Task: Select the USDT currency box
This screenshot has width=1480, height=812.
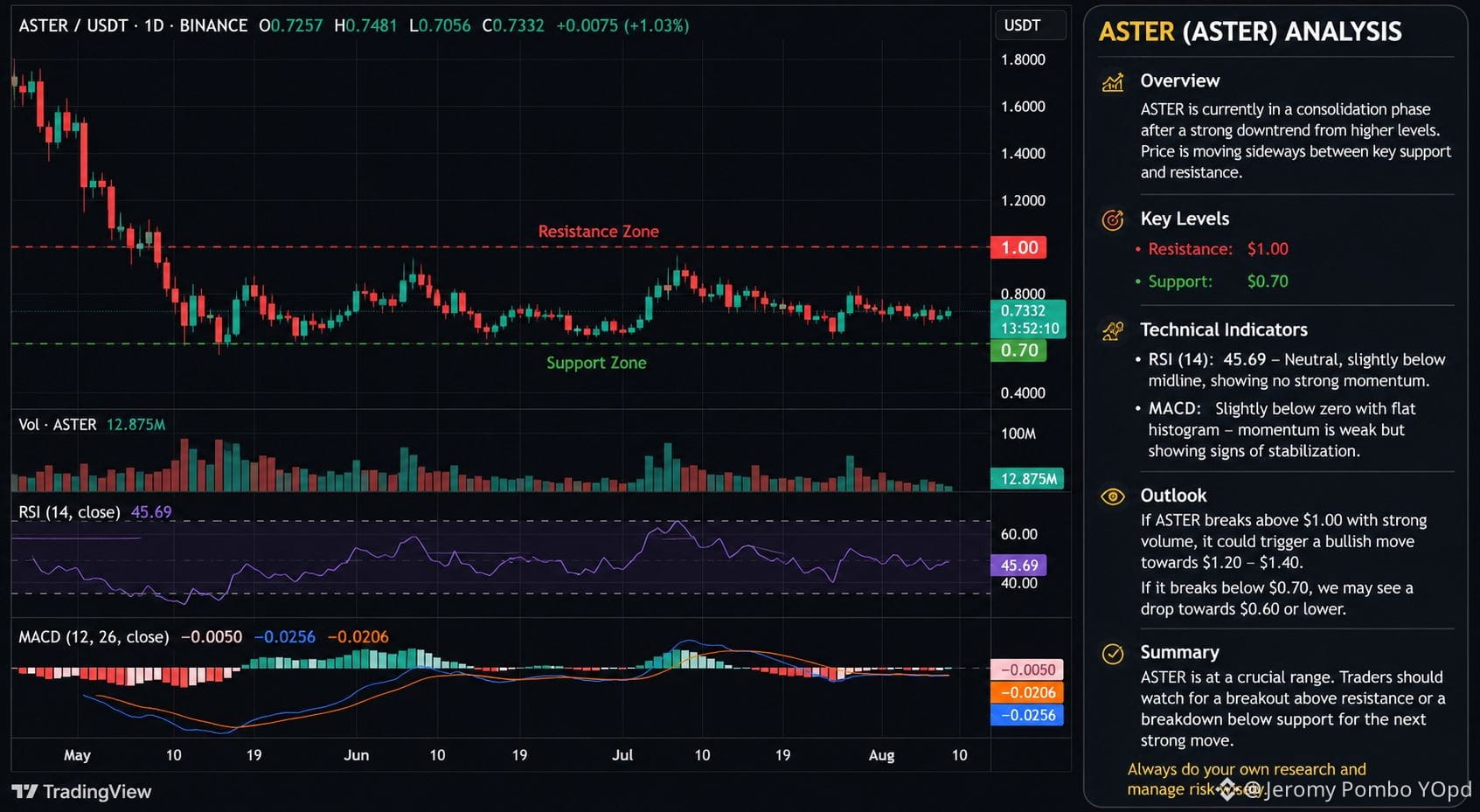Action: [x=1030, y=25]
